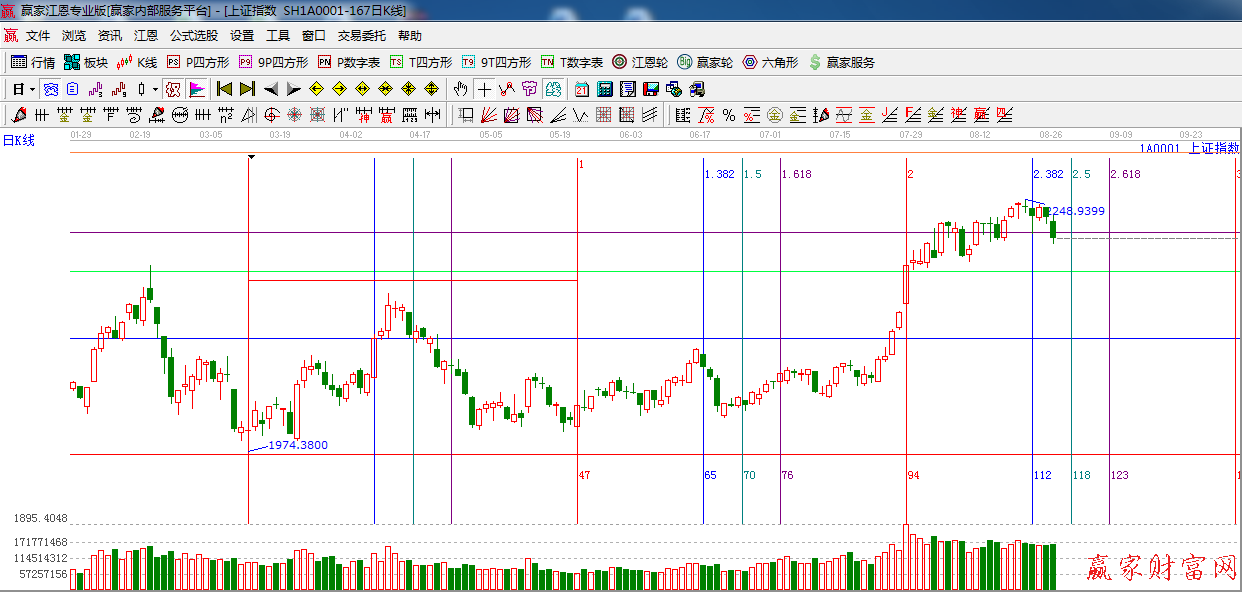Click the 日K线 label at chart top-left
Screen dimensions: 1242x592
click(x=18, y=140)
